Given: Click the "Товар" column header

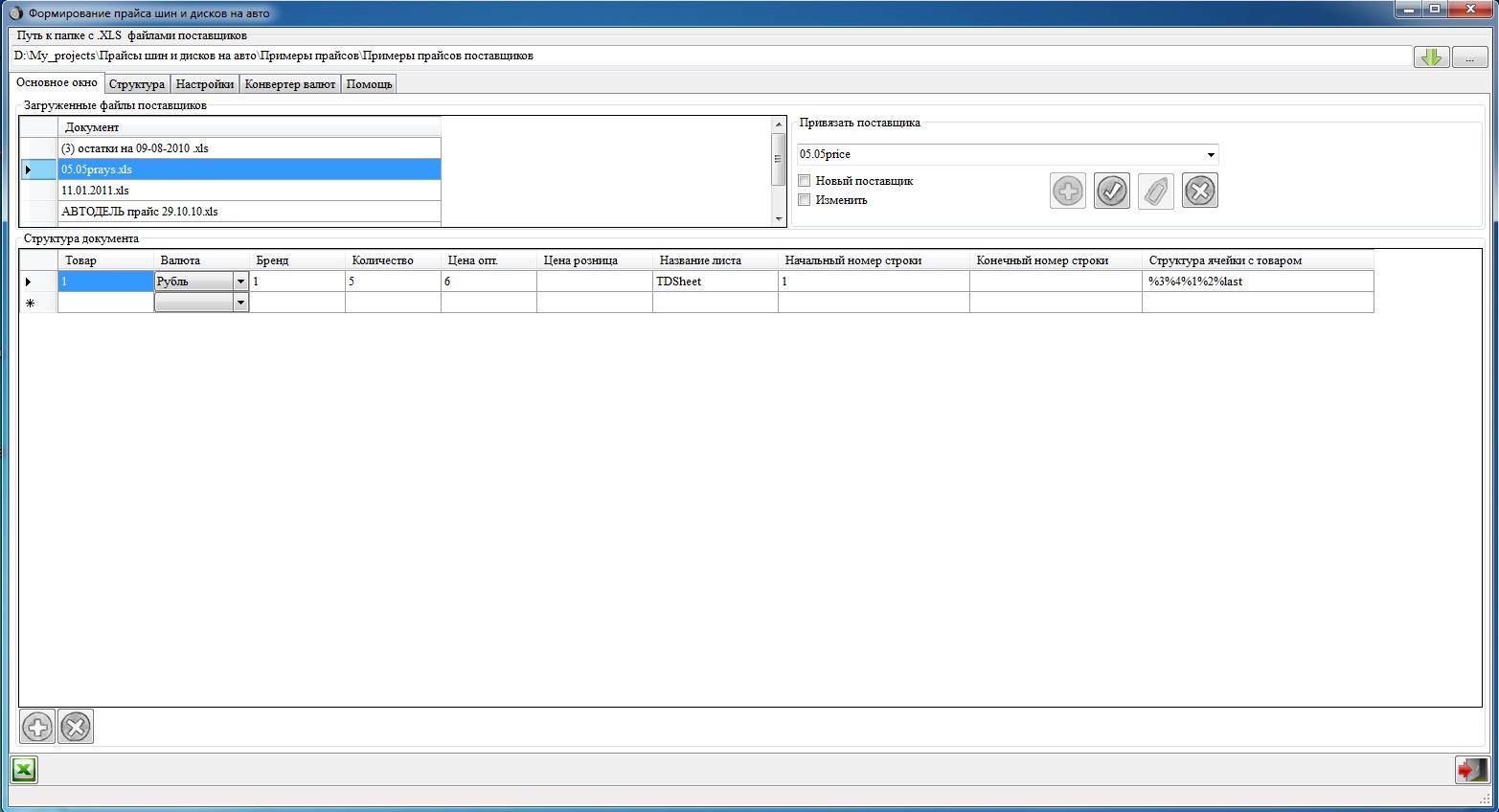Looking at the screenshot, I should 105,260.
